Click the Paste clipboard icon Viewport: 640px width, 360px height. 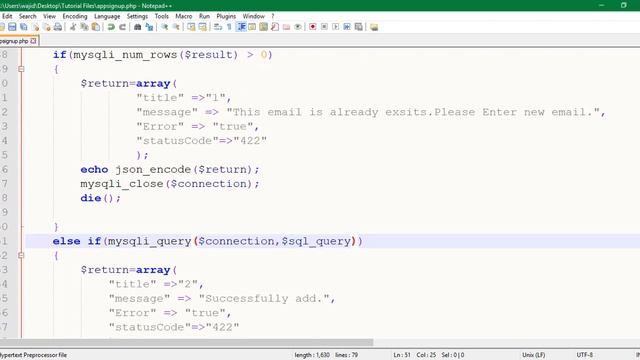(x=96, y=27)
